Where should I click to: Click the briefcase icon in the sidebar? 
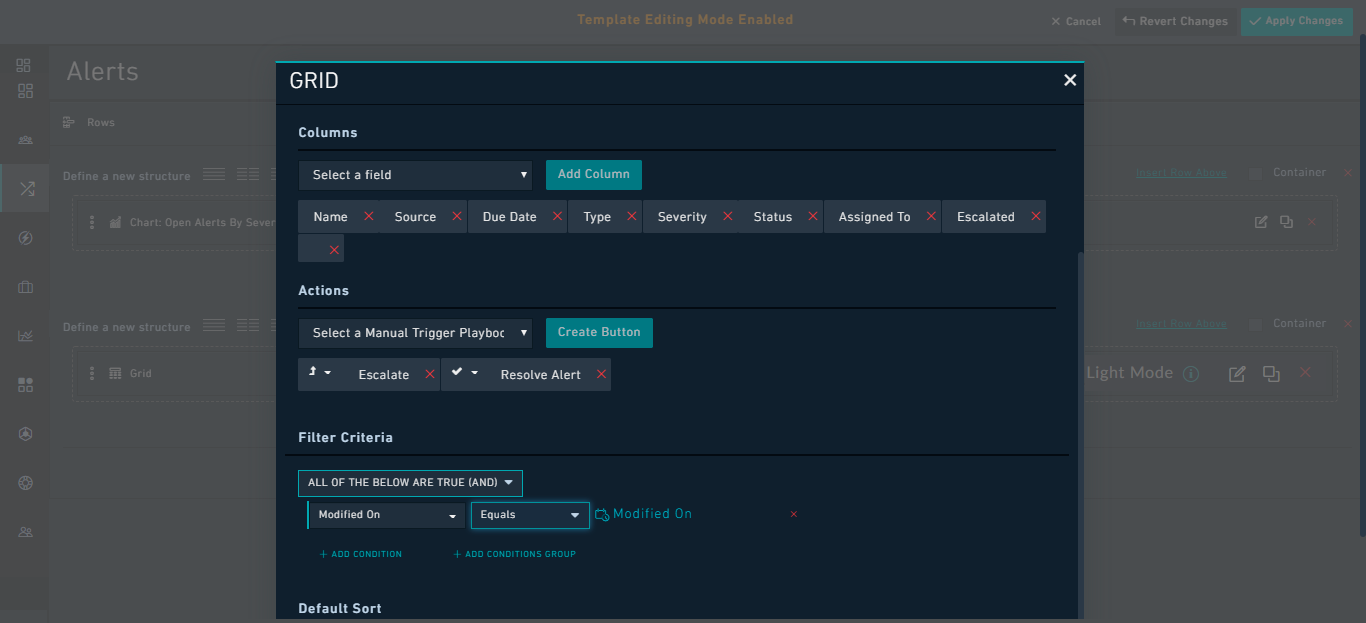(25, 287)
